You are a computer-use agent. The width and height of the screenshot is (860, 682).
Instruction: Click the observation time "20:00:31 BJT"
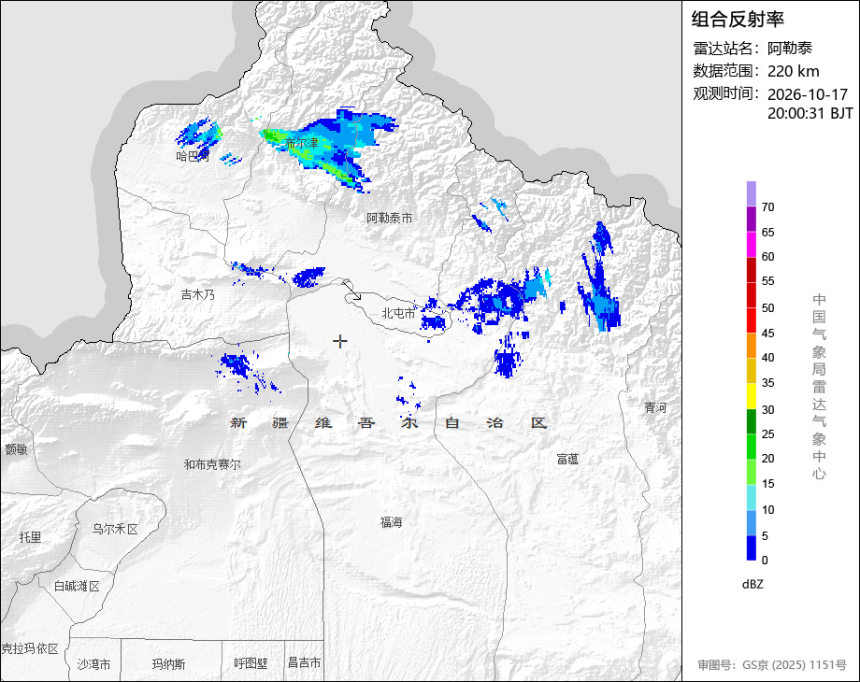click(x=810, y=114)
